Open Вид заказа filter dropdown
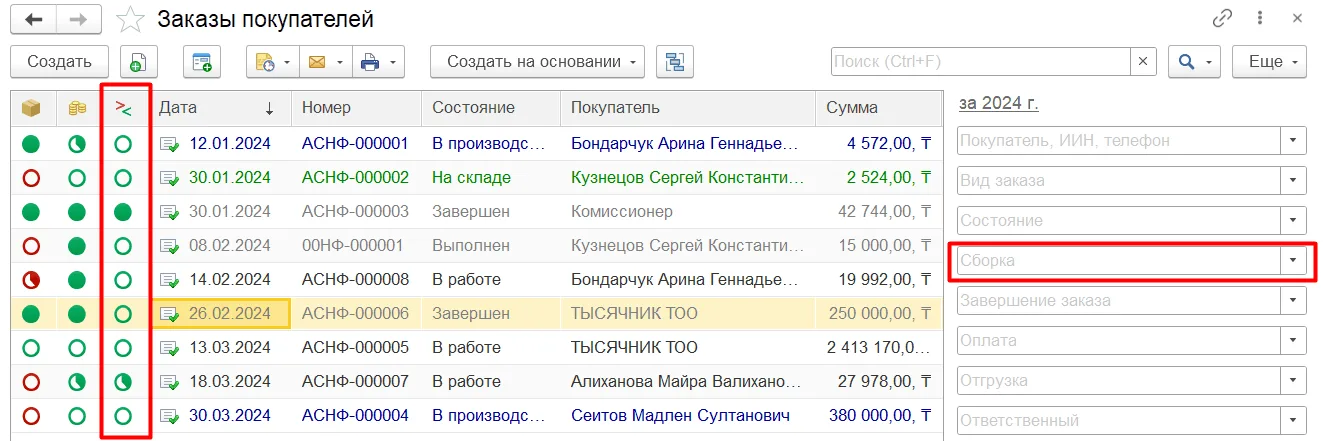The image size is (1323, 441). pyautogui.click(x=1294, y=181)
